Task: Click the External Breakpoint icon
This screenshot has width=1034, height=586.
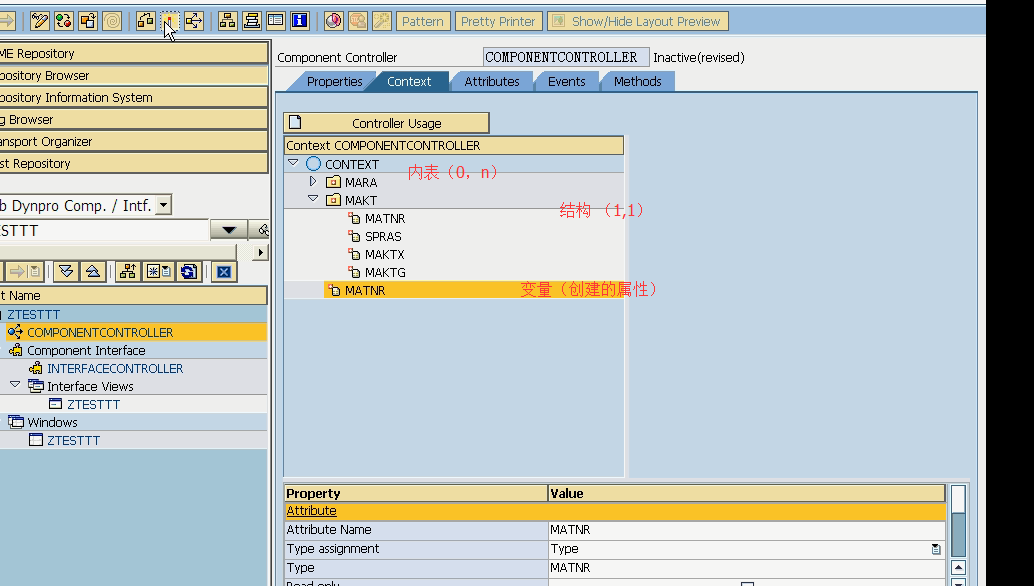Action: (x=357, y=21)
